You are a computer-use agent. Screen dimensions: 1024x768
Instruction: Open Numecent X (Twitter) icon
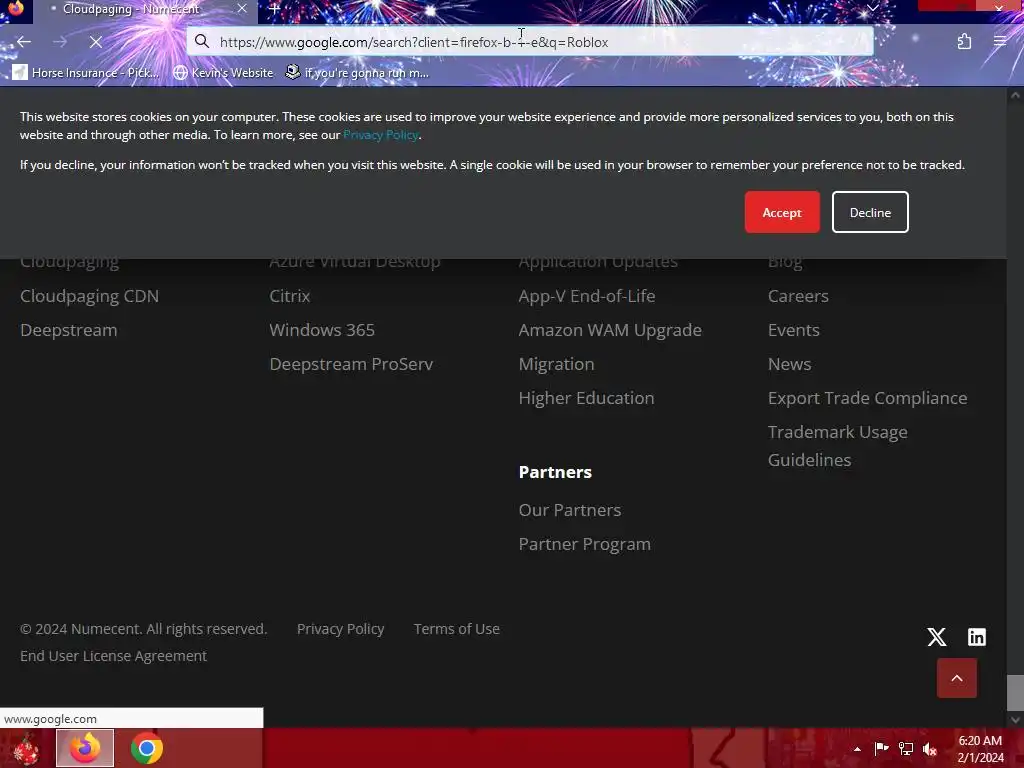[x=936, y=637]
